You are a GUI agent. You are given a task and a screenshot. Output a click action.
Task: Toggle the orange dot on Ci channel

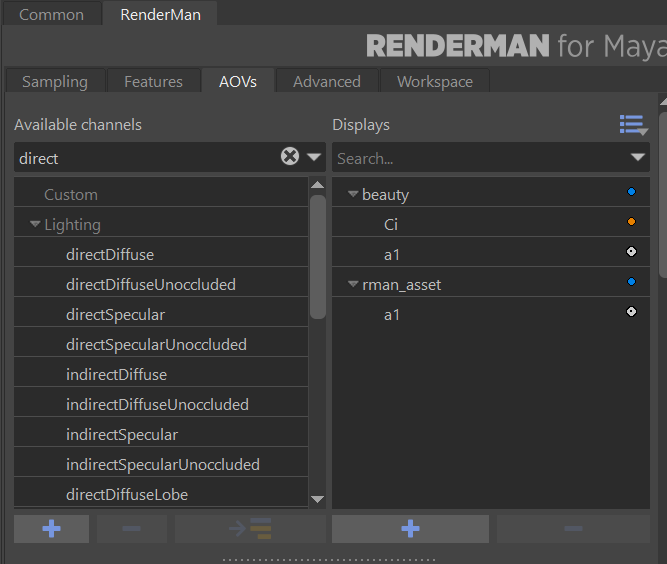(631, 222)
